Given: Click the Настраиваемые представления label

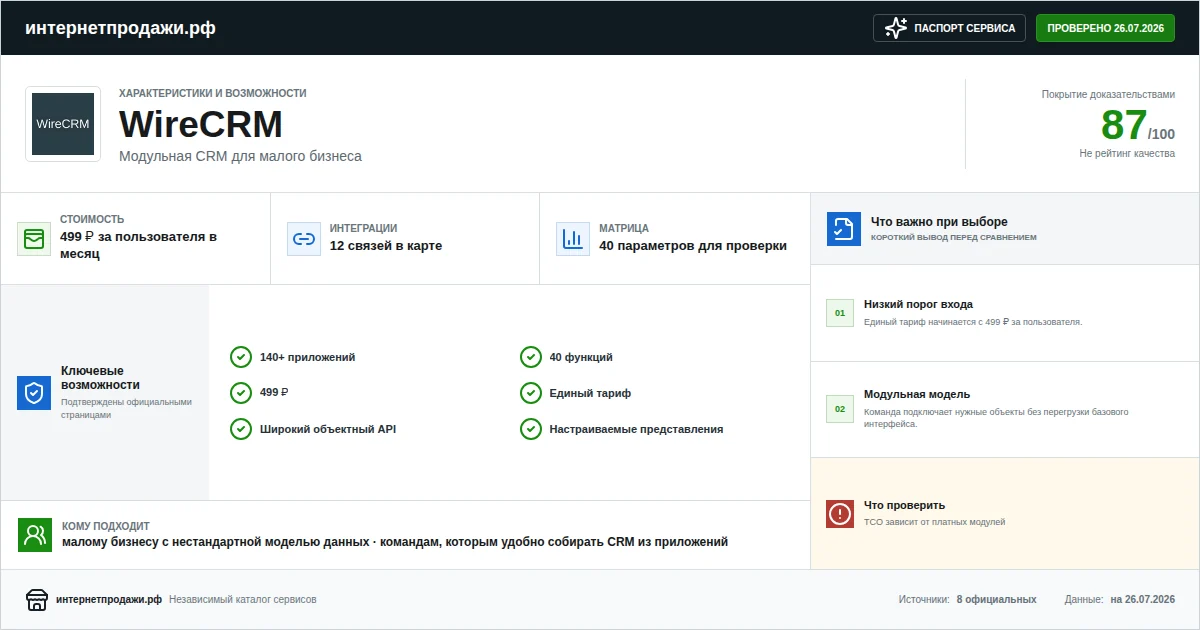Looking at the screenshot, I should [x=636, y=429].
